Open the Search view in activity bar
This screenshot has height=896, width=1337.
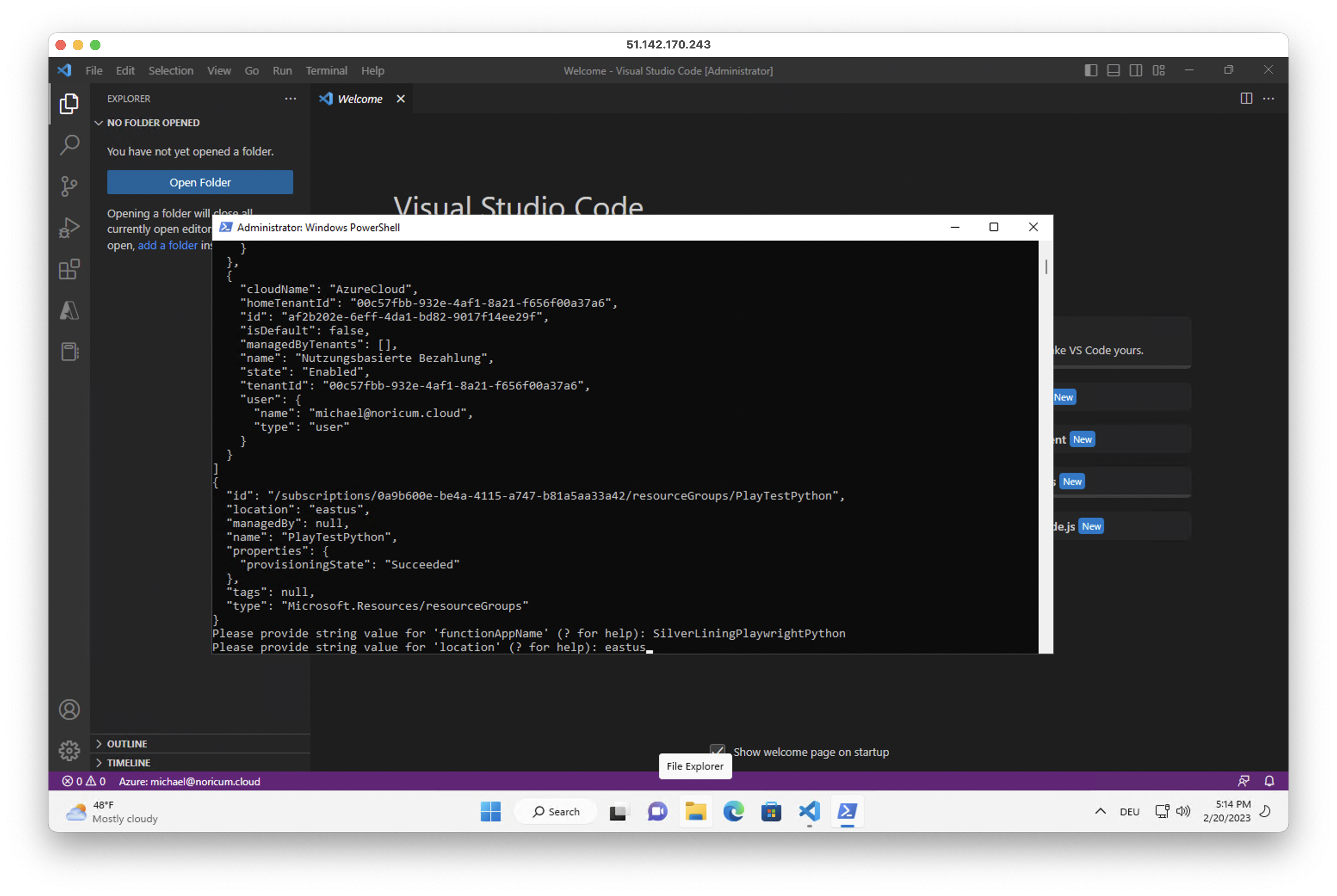(x=69, y=145)
